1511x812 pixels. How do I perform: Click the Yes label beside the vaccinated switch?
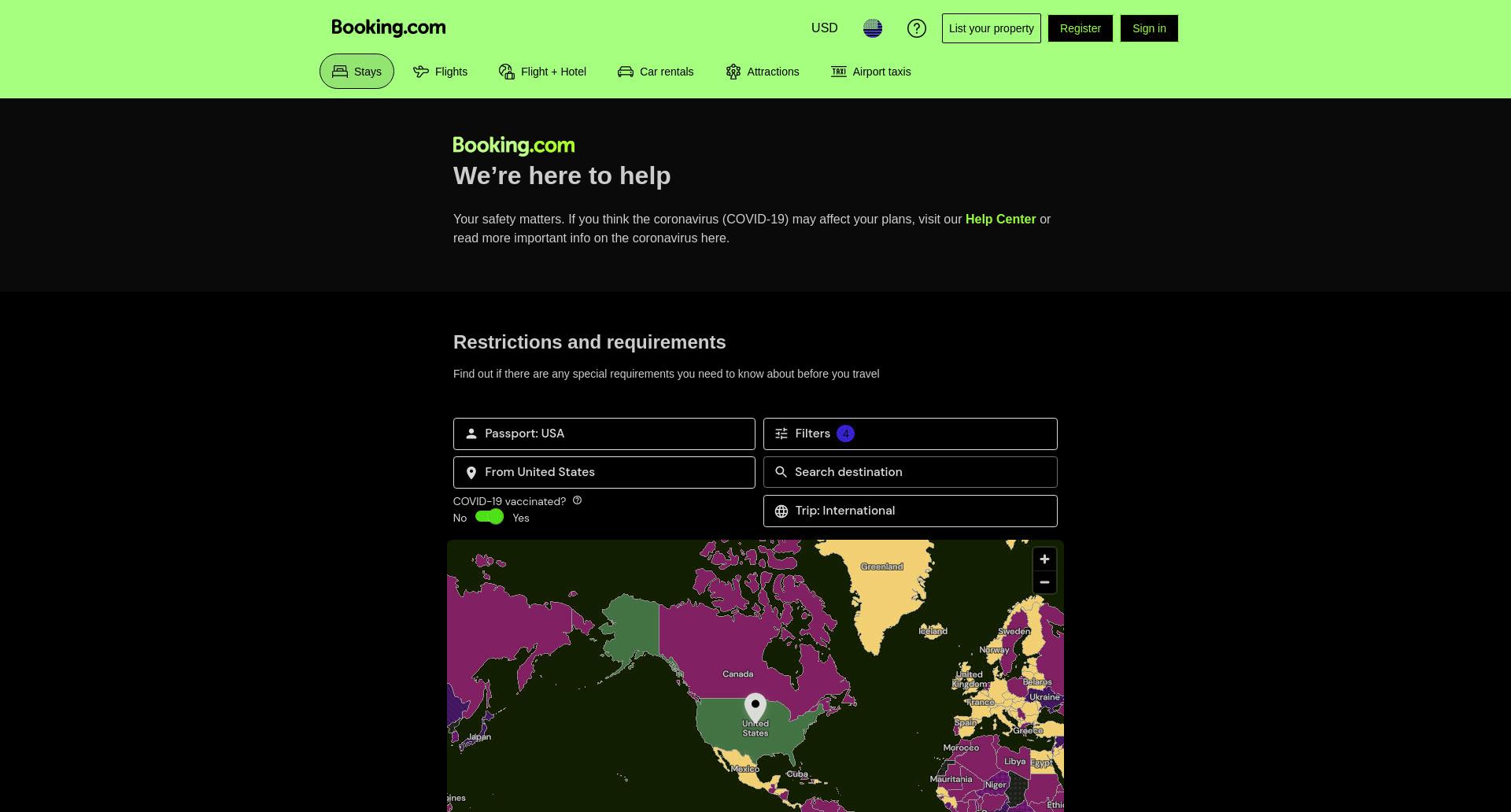[521, 518]
